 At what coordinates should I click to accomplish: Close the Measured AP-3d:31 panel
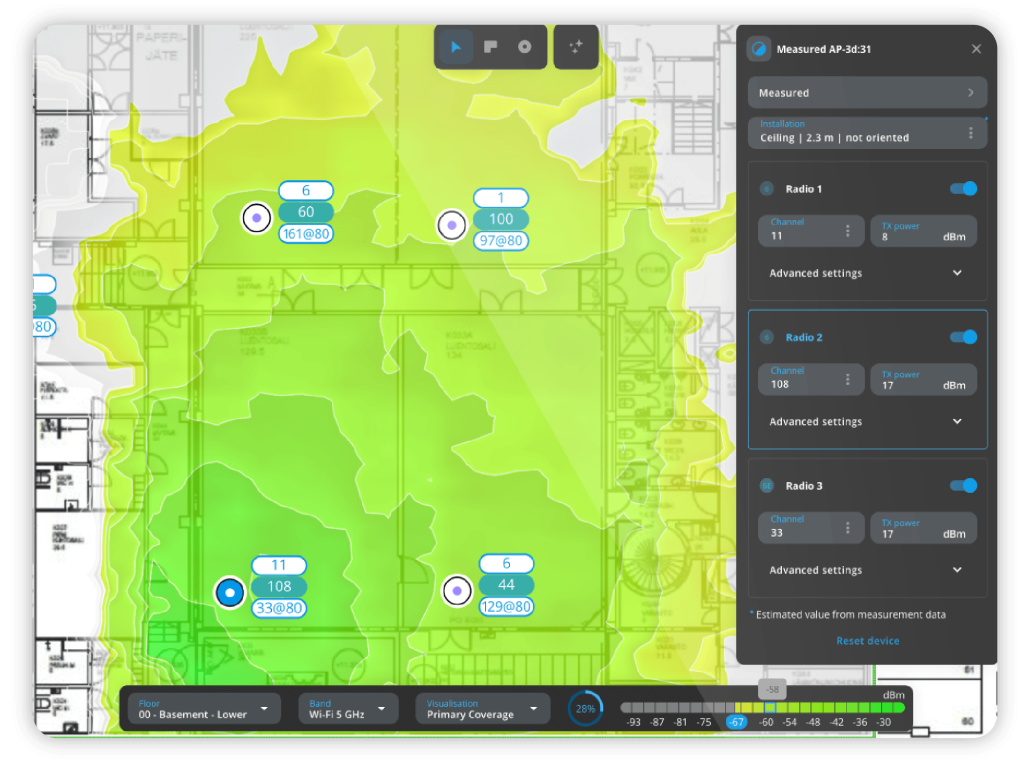tap(976, 49)
